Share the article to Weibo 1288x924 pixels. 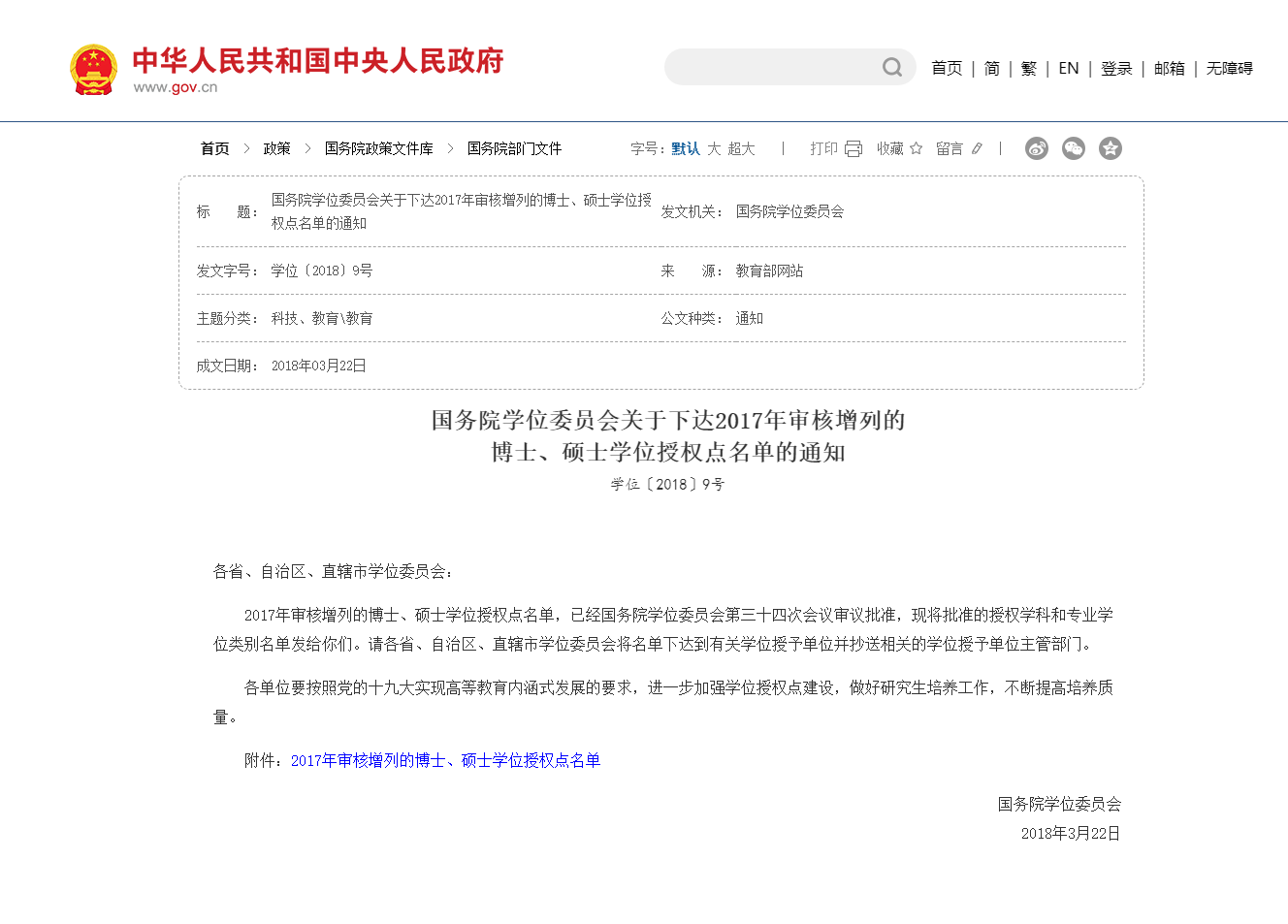point(1036,147)
